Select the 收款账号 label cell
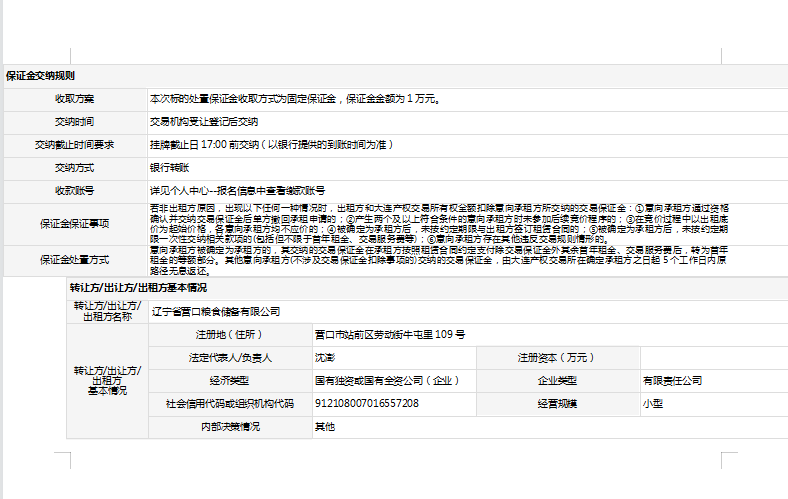 (74, 190)
